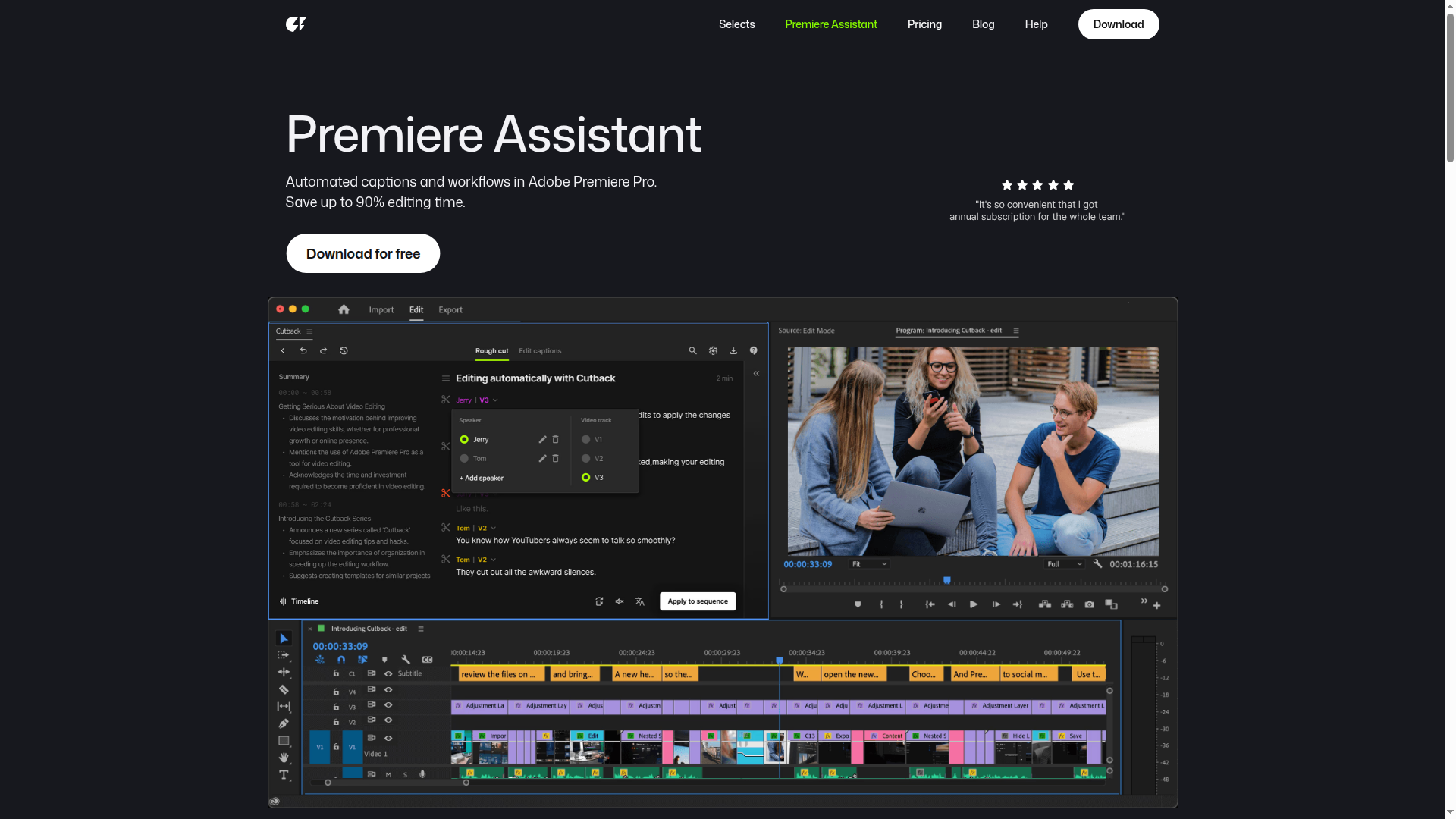Hide the Video 1 track with its eye icon
The width and height of the screenshot is (1456, 819).
[388, 739]
